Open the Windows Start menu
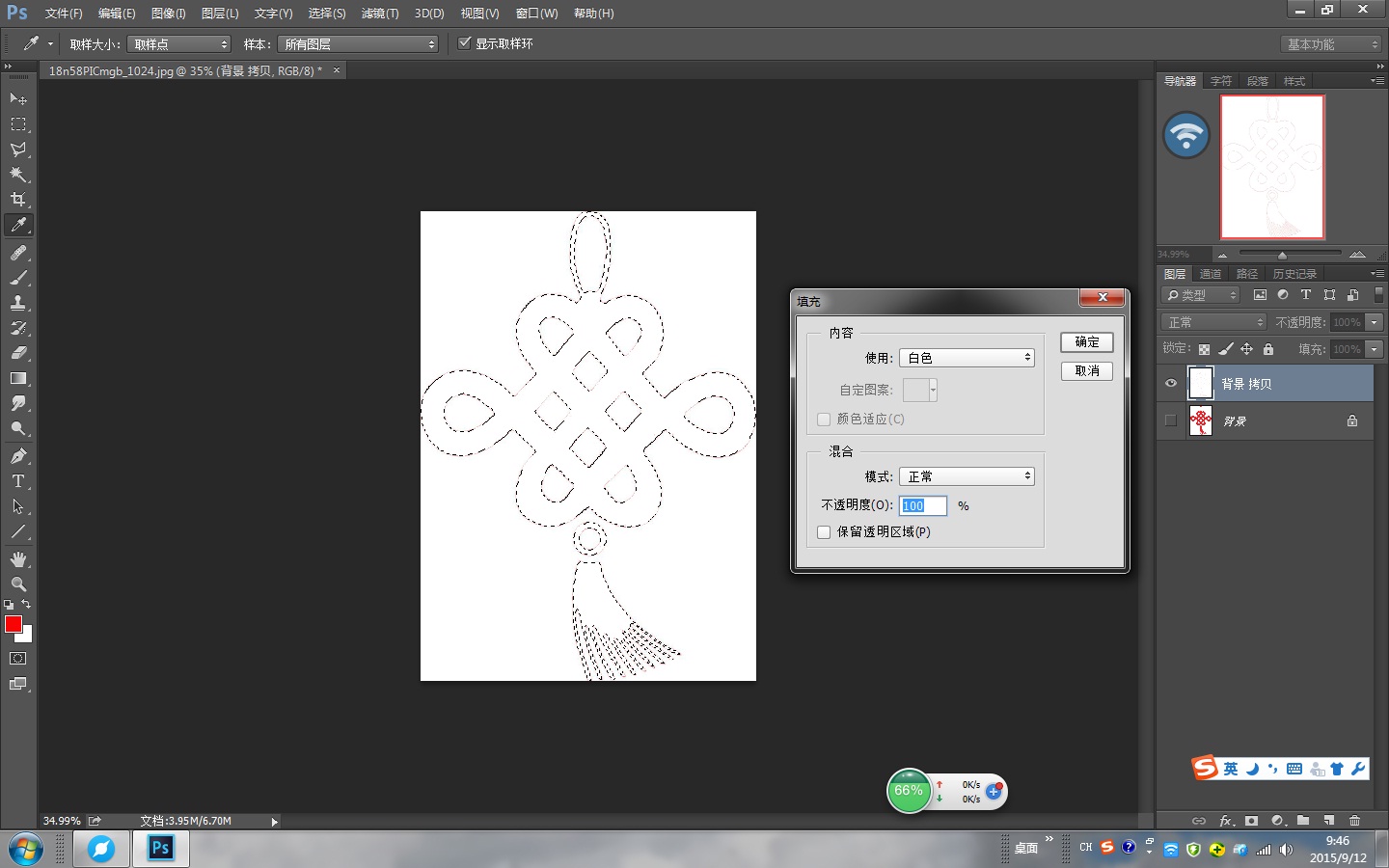1389x868 pixels. point(26,850)
